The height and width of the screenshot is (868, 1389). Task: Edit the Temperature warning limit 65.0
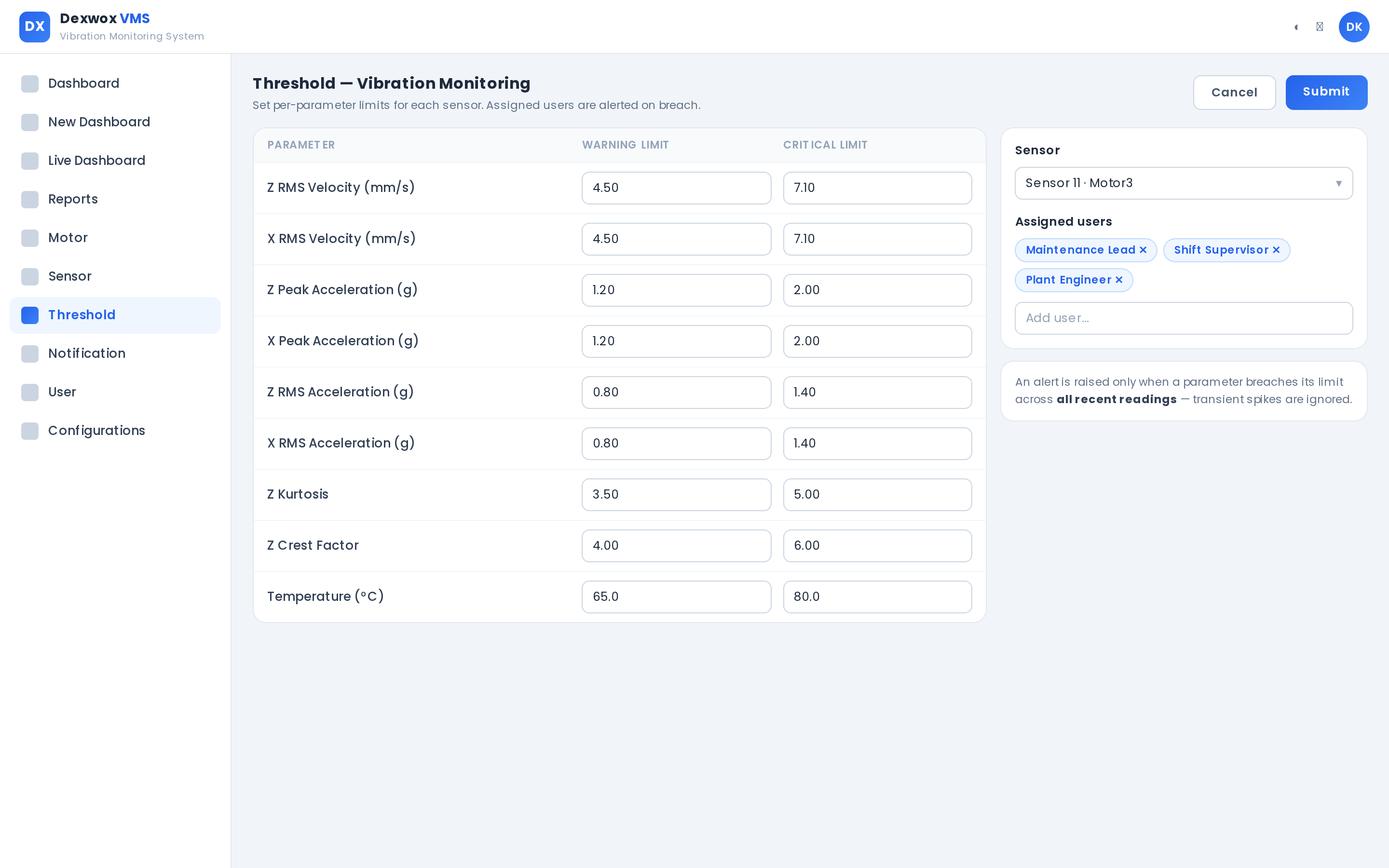tap(676, 597)
